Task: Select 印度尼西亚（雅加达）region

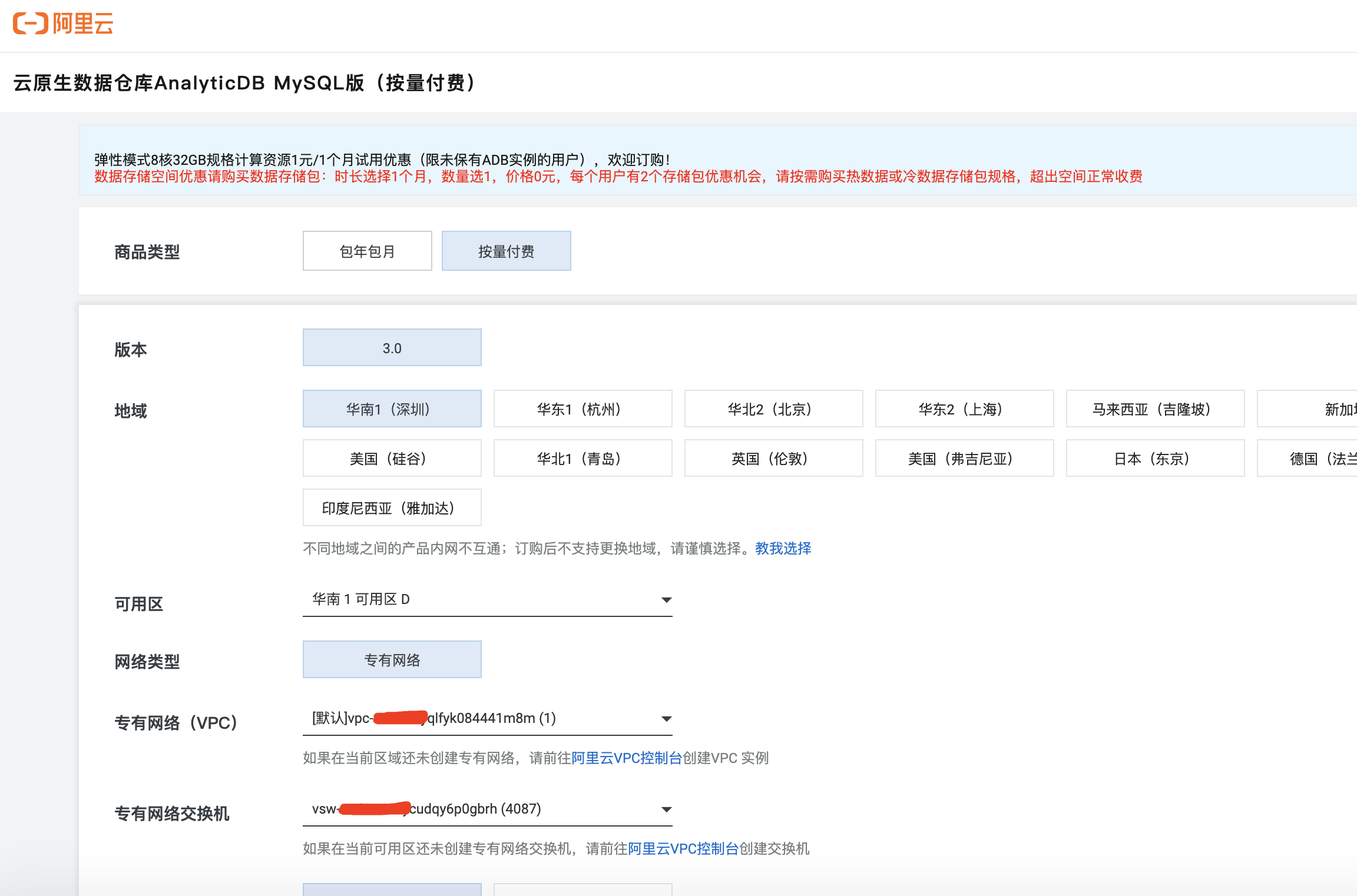Action: (x=392, y=507)
